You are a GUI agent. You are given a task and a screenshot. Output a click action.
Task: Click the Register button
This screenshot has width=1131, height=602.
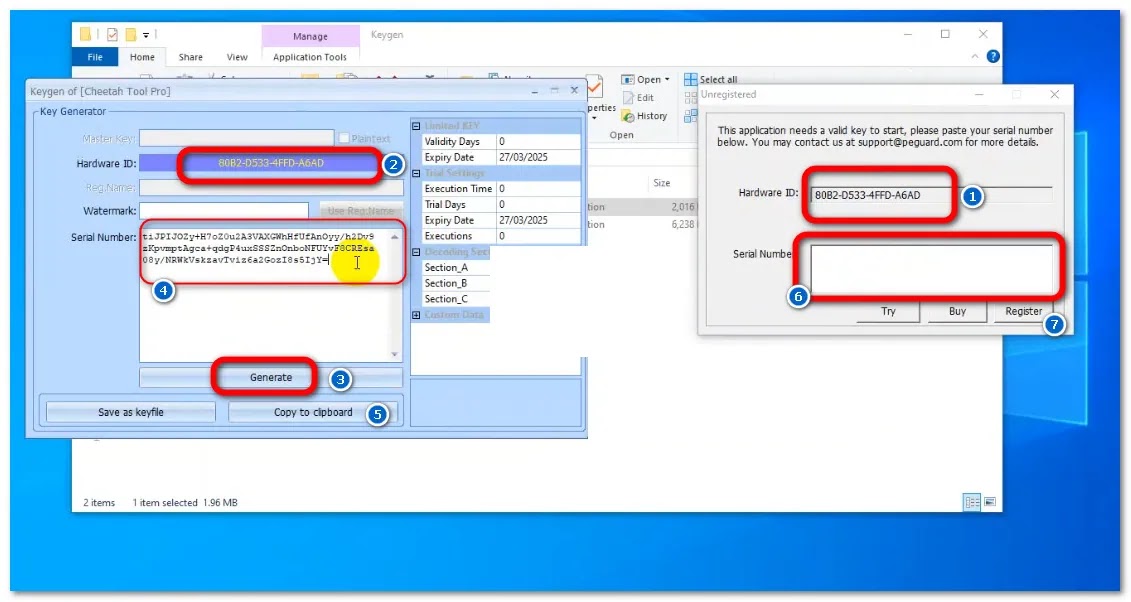[1024, 311]
